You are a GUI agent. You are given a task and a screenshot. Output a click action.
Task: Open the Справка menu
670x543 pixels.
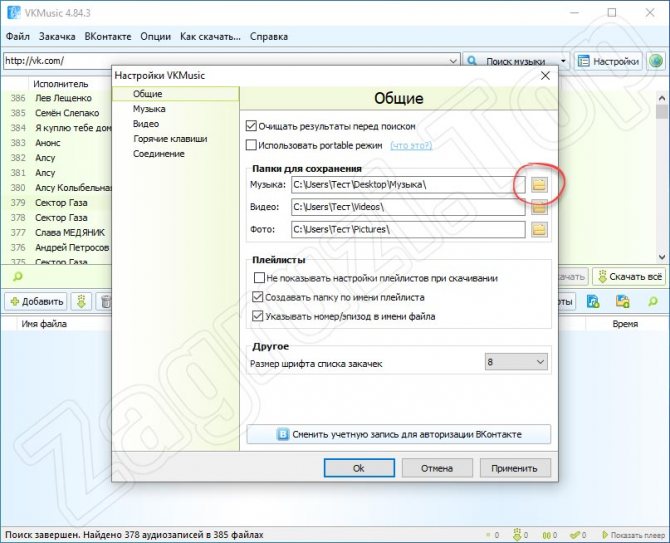point(269,37)
